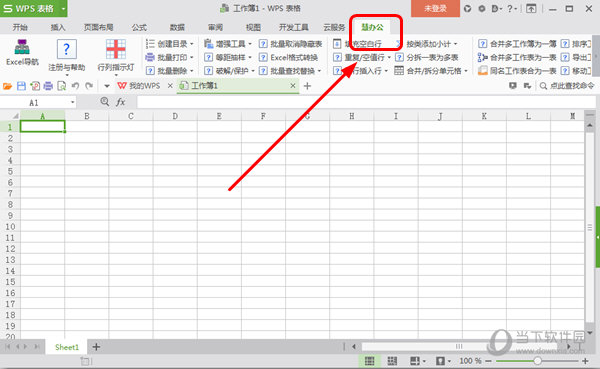Open the 云服务 ribbon tab
Viewport: 600px width, 369px height.
pos(334,27)
